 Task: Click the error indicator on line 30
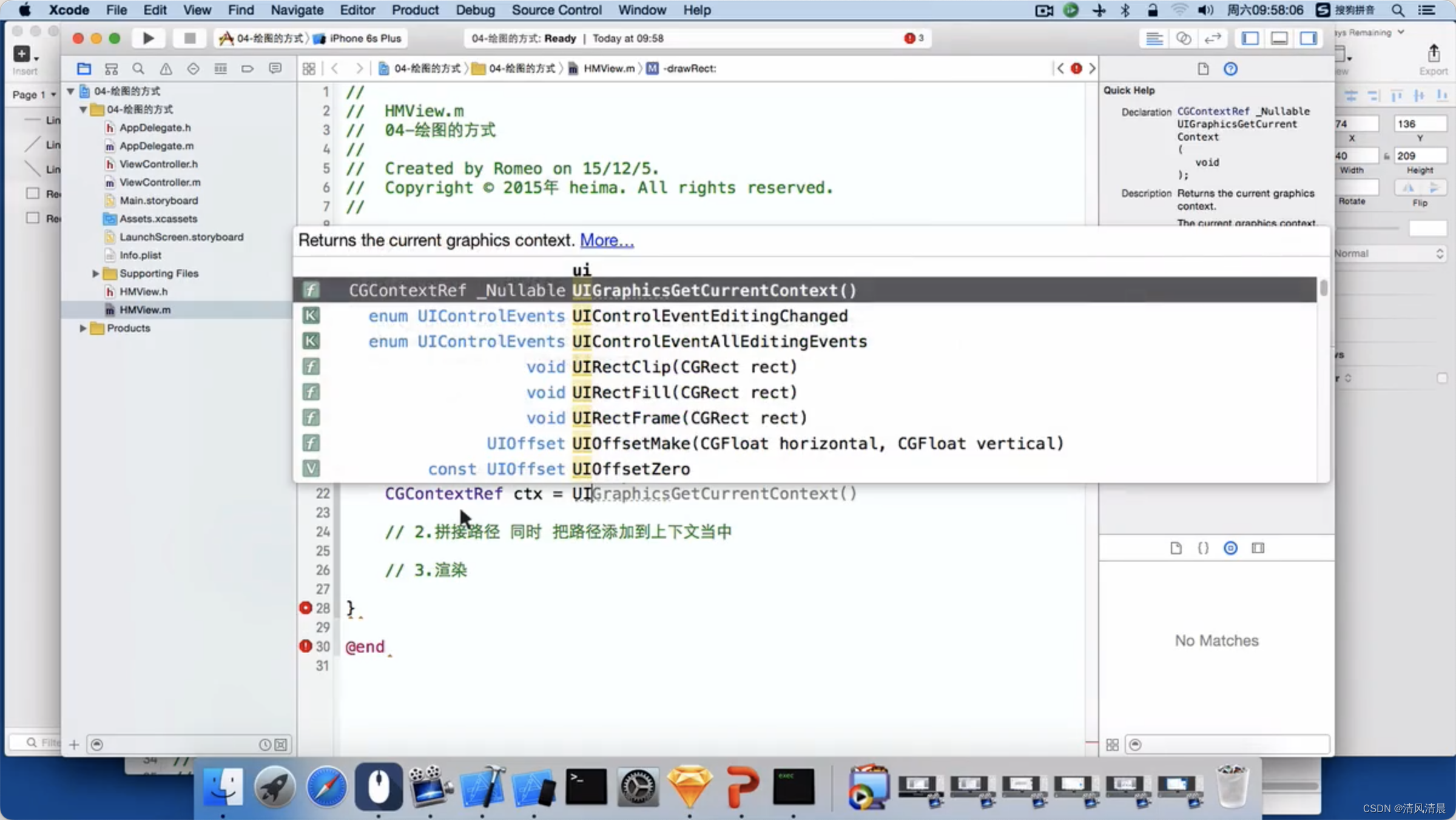pyautogui.click(x=306, y=646)
